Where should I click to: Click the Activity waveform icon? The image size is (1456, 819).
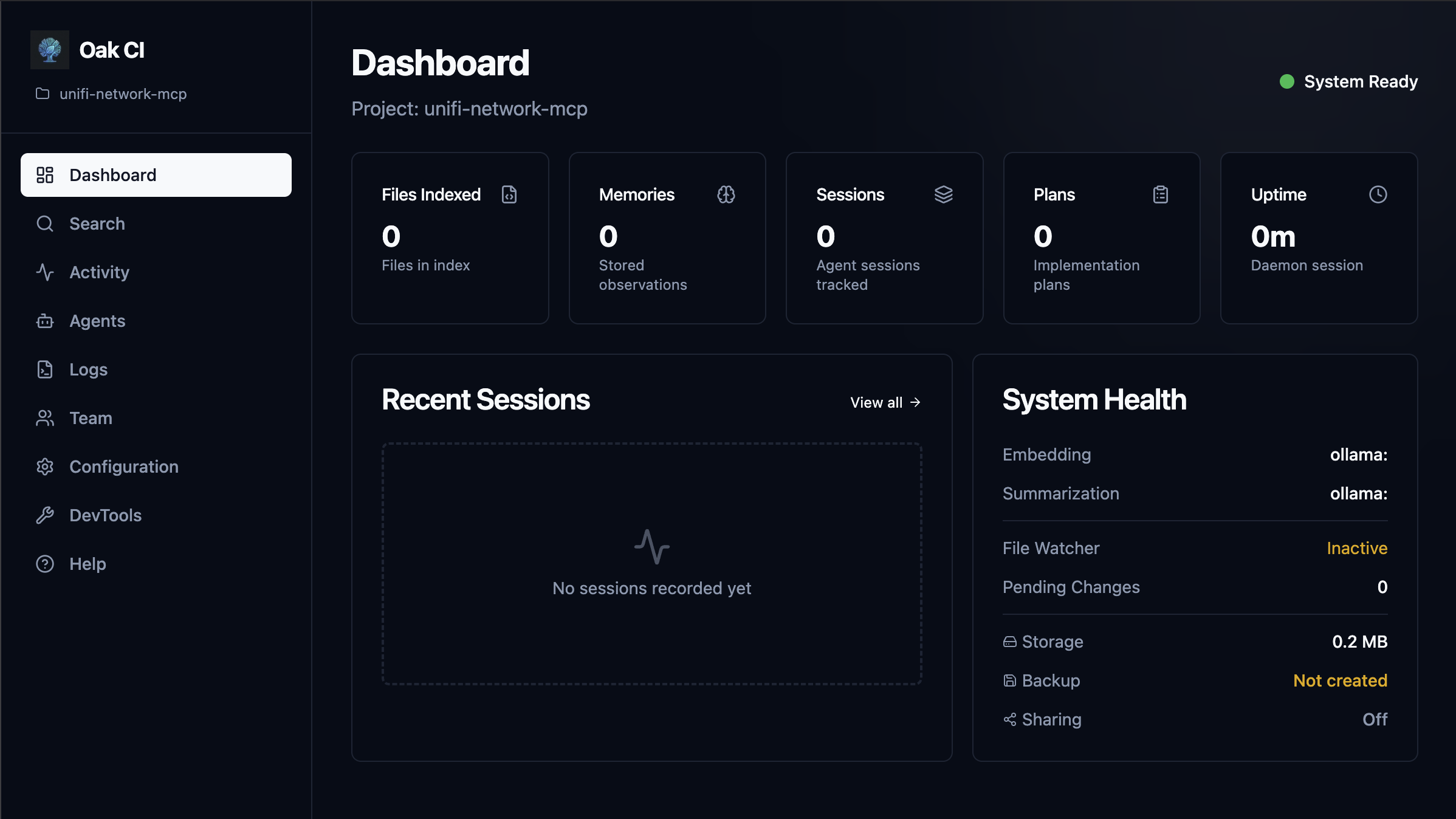coord(45,272)
